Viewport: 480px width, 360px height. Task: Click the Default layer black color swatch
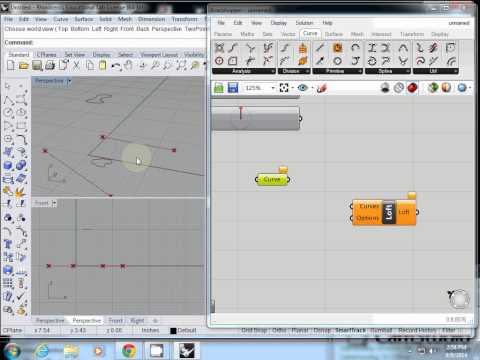(x=173, y=331)
